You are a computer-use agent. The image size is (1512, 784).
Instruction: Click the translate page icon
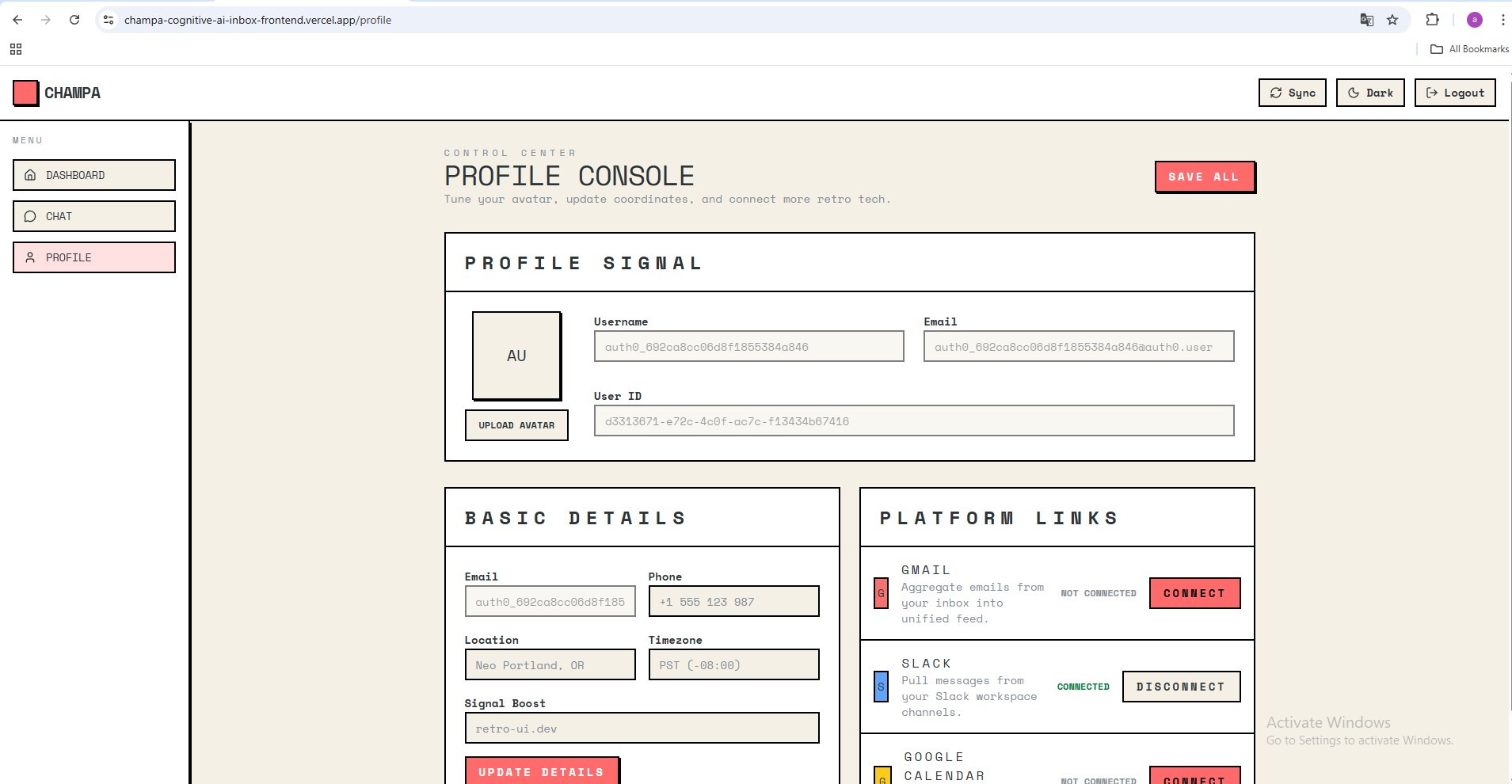(x=1366, y=20)
